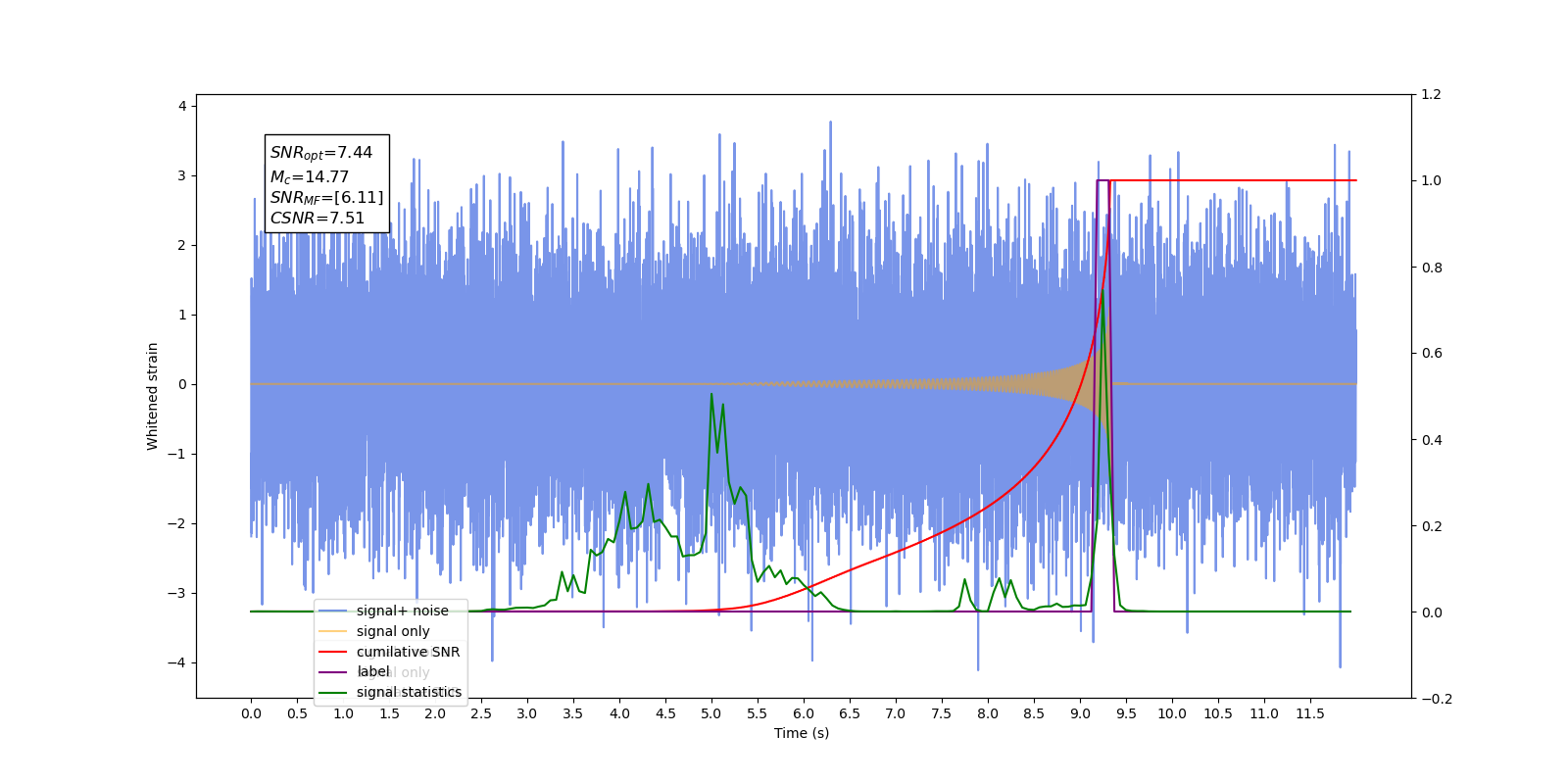Click the green signal statistics peak near 5.0 s
The height and width of the screenshot is (784, 1568).
[x=711, y=395]
